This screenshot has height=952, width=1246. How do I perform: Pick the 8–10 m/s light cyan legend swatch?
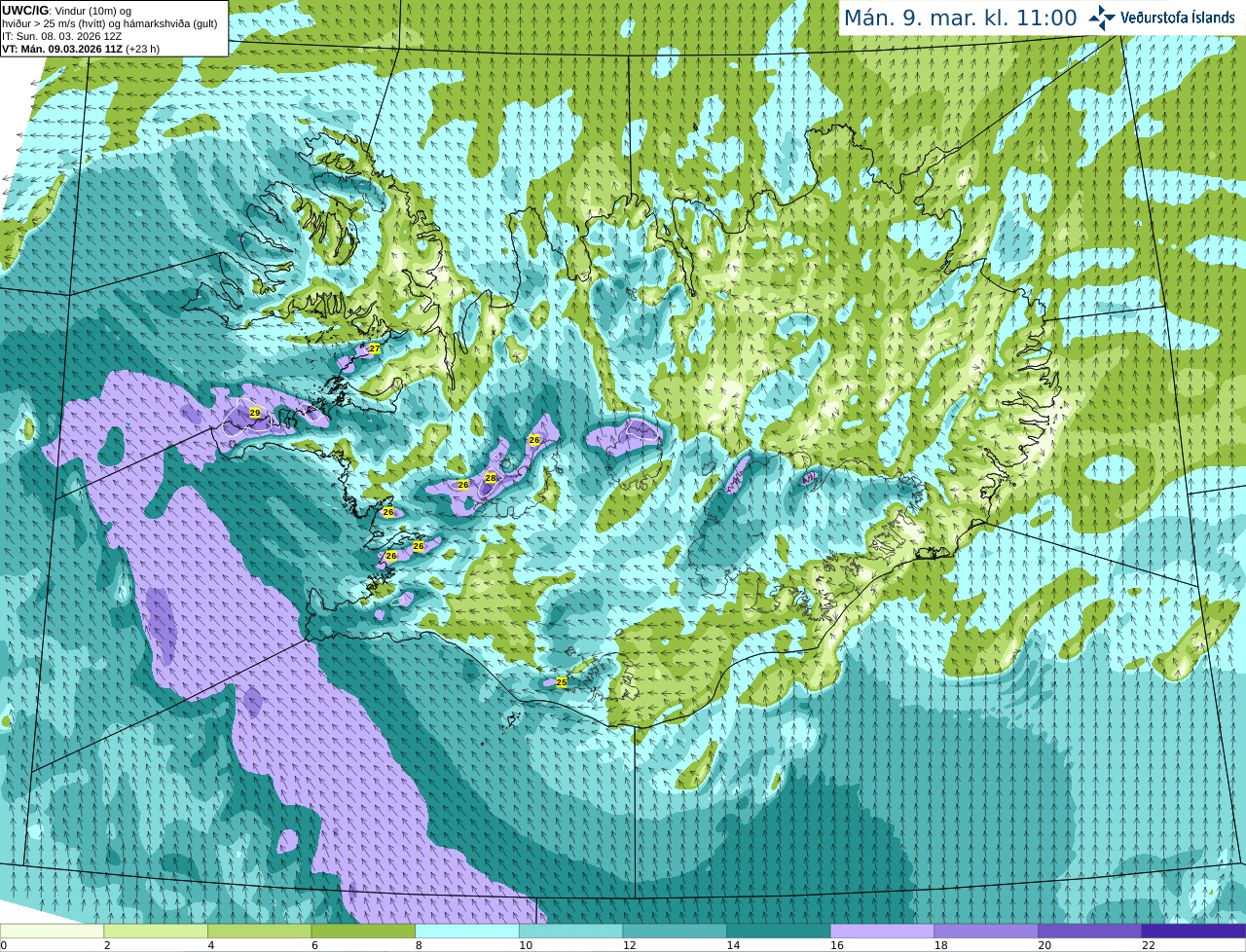467,931
